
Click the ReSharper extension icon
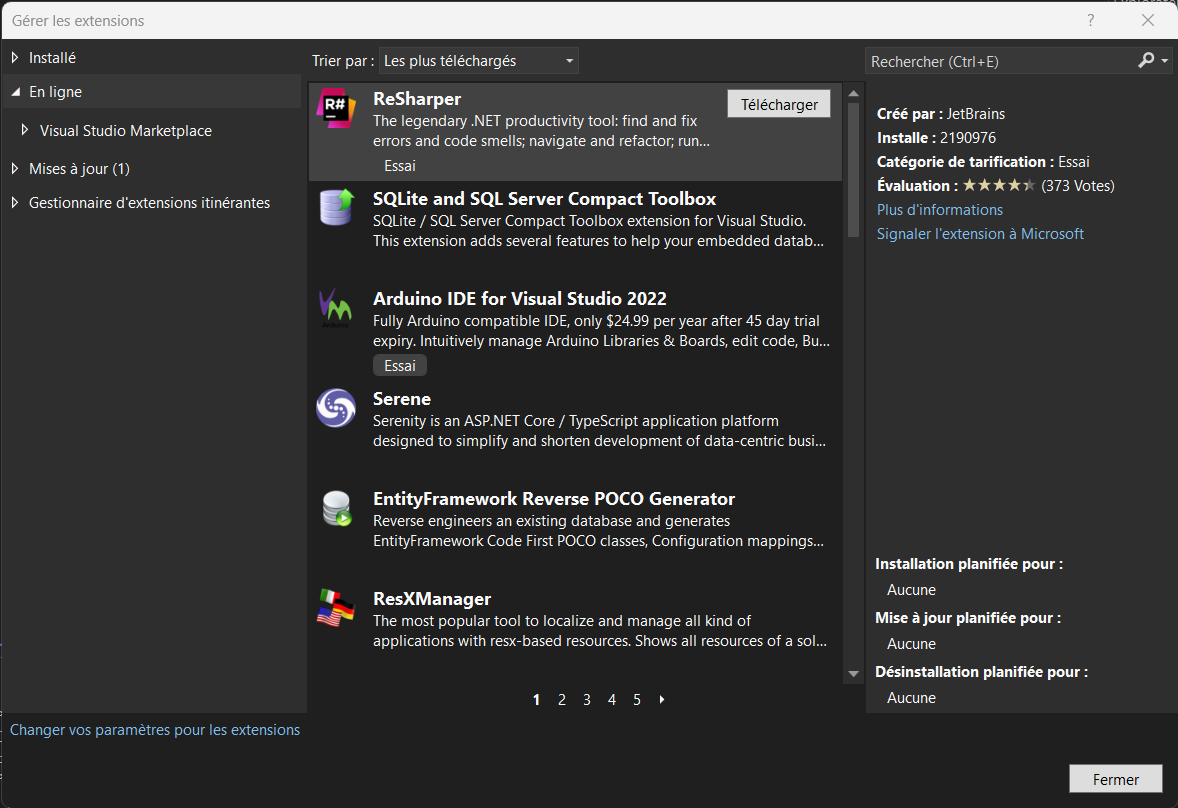[x=336, y=108]
